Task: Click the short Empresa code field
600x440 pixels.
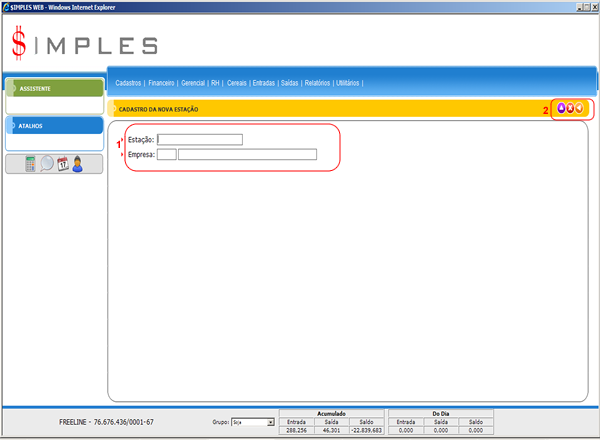Action: click(x=166, y=154)
